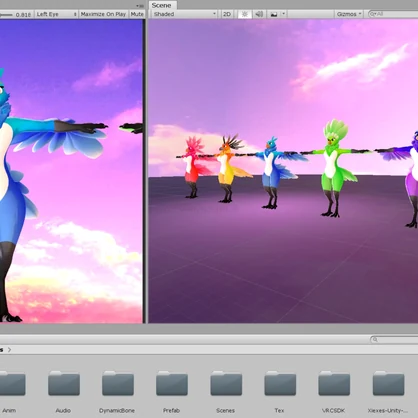Select the blue bird avatar in Scene view
Viewport: 418px width, 418px height.
[x=272, y=173]
